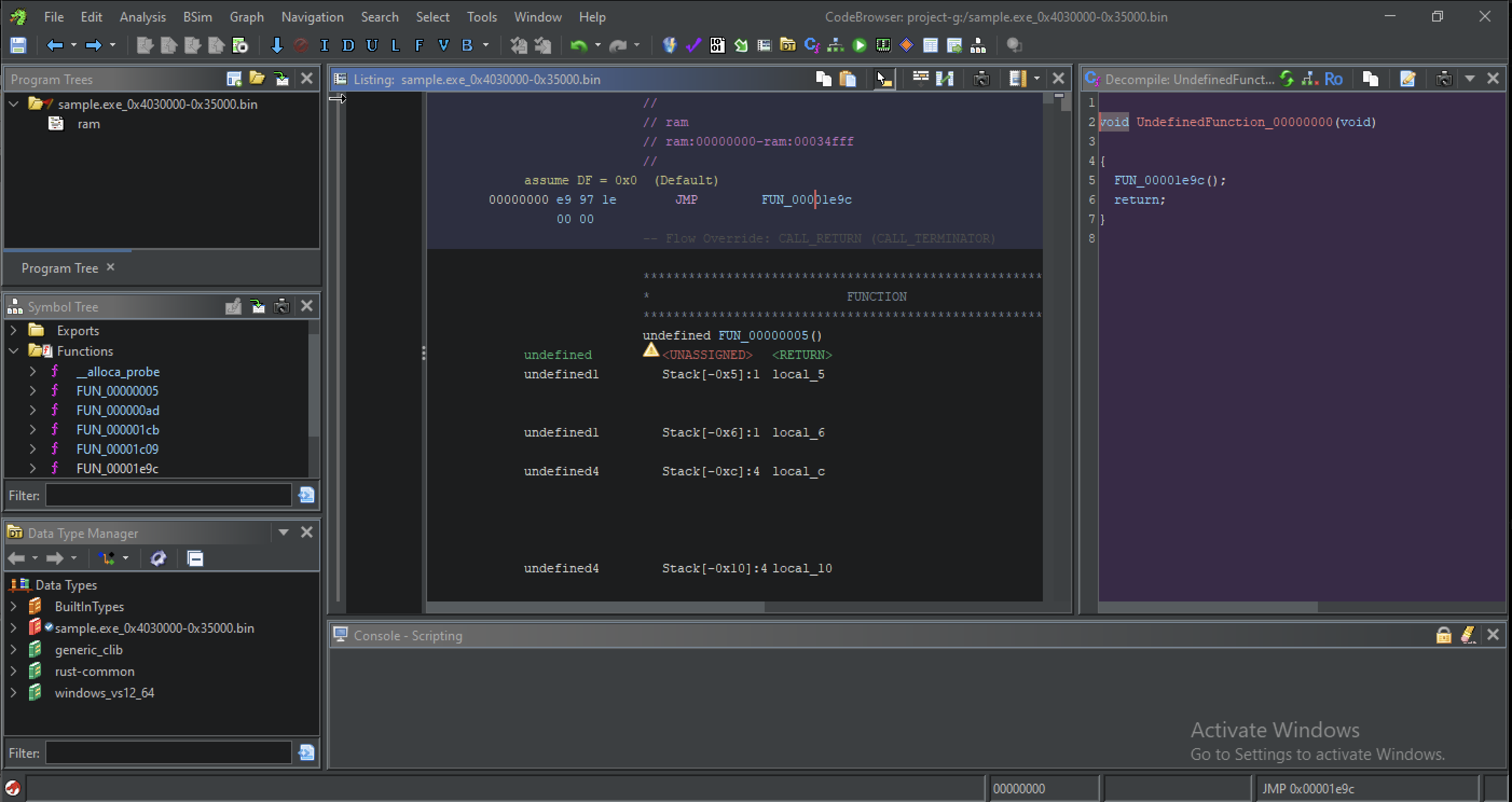
Task: Open the Navigation menu
Action: click(312, 17)
